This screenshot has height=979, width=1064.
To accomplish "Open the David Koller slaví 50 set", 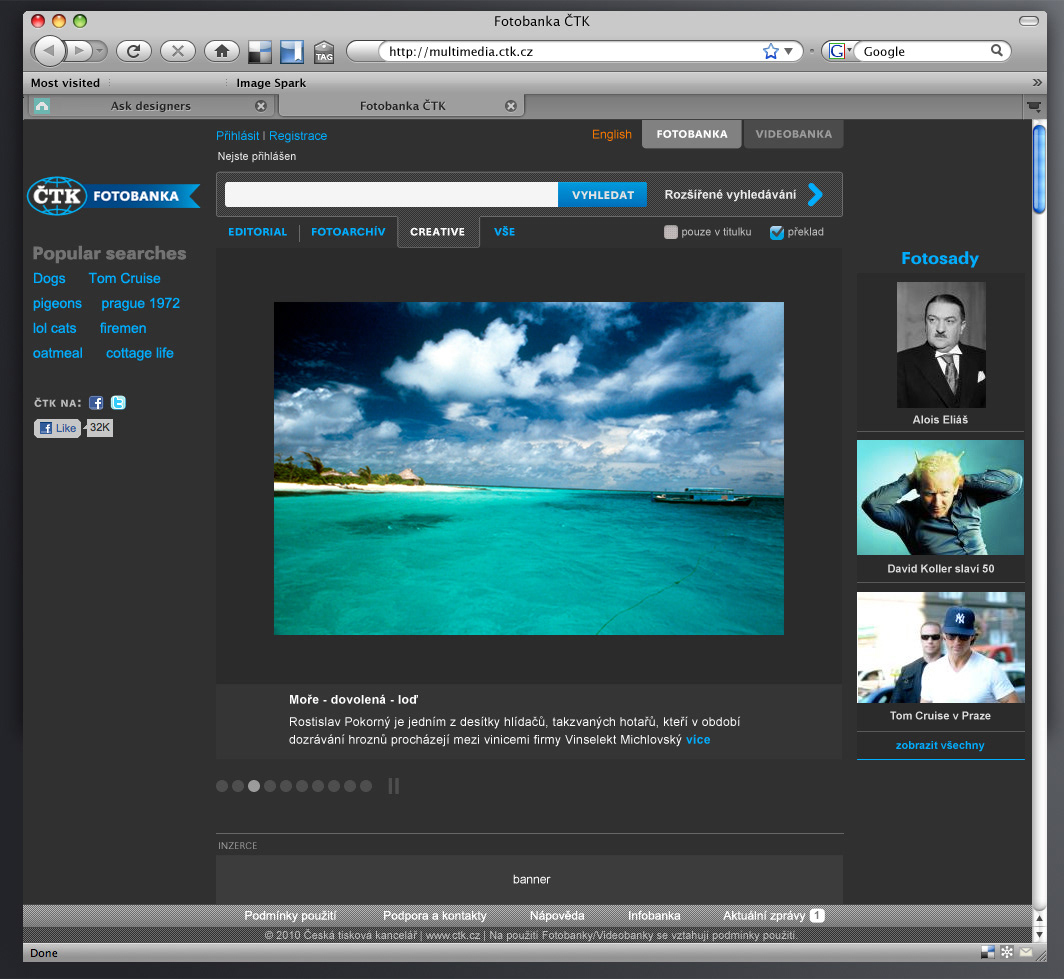I will coord(940,497).
